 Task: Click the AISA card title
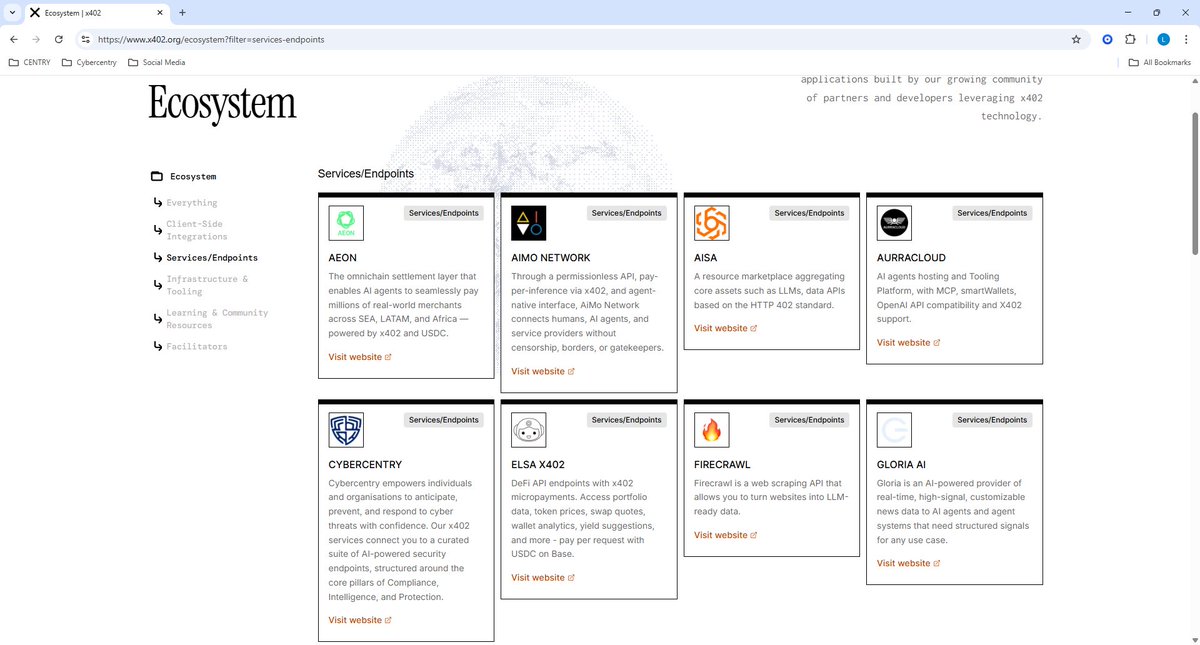[x=705, y=258]
